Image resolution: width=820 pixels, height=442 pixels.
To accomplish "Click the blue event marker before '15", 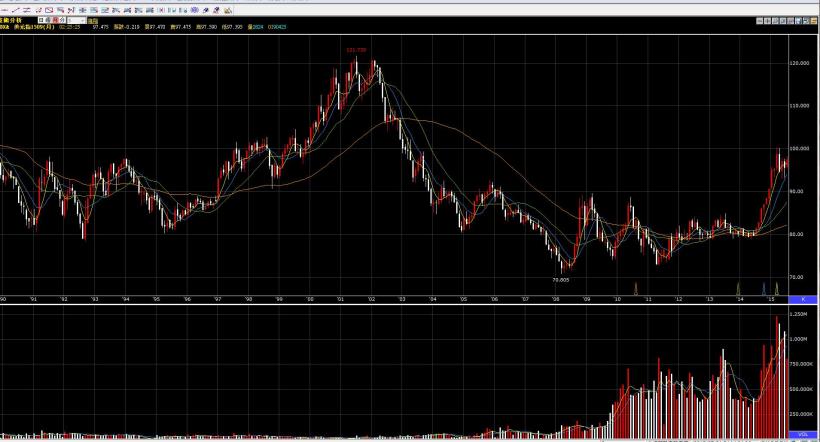I will (x=764, y=289).
